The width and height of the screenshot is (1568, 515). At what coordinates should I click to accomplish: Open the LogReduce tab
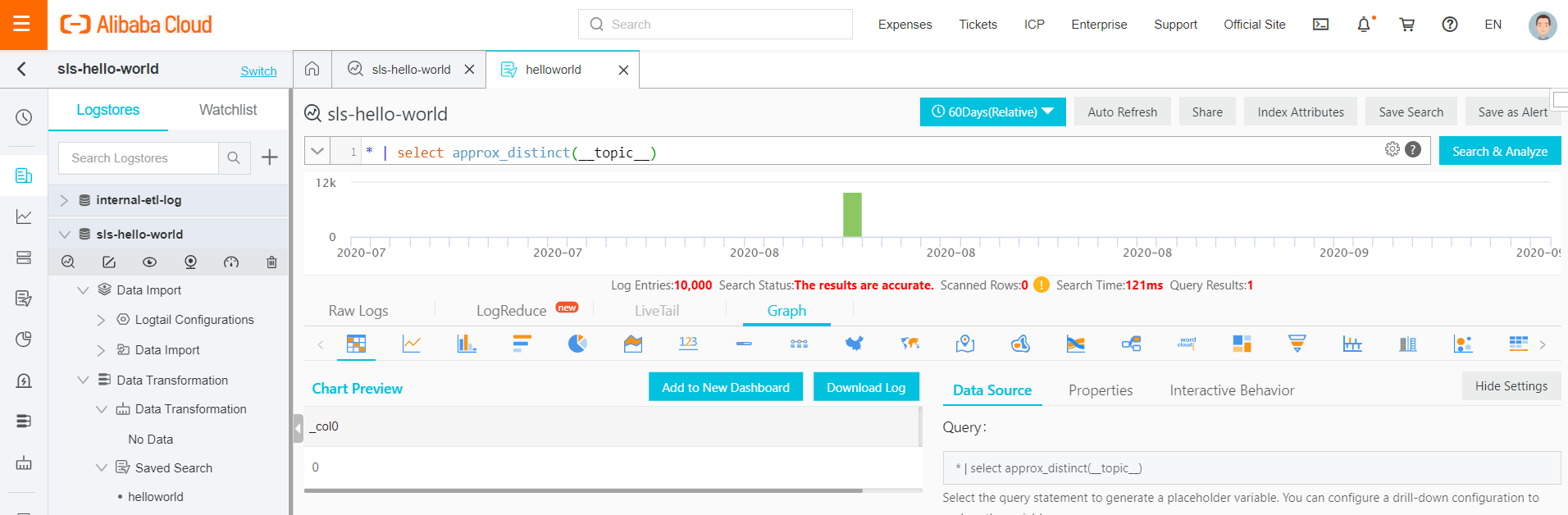[x=511, y=311]
